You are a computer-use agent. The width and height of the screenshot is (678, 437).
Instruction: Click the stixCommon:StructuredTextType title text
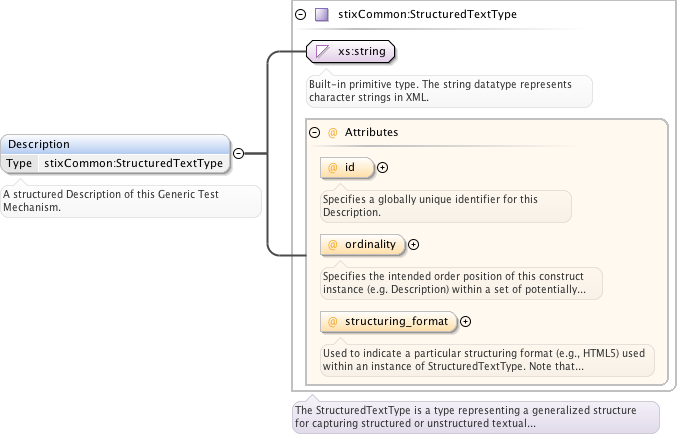(x=427, y=15)
